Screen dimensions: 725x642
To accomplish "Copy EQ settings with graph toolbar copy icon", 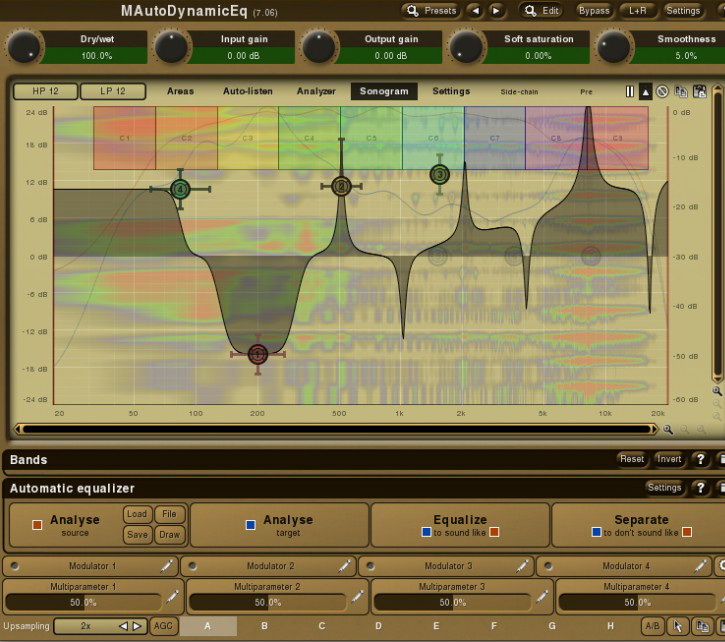I will 681,92.
